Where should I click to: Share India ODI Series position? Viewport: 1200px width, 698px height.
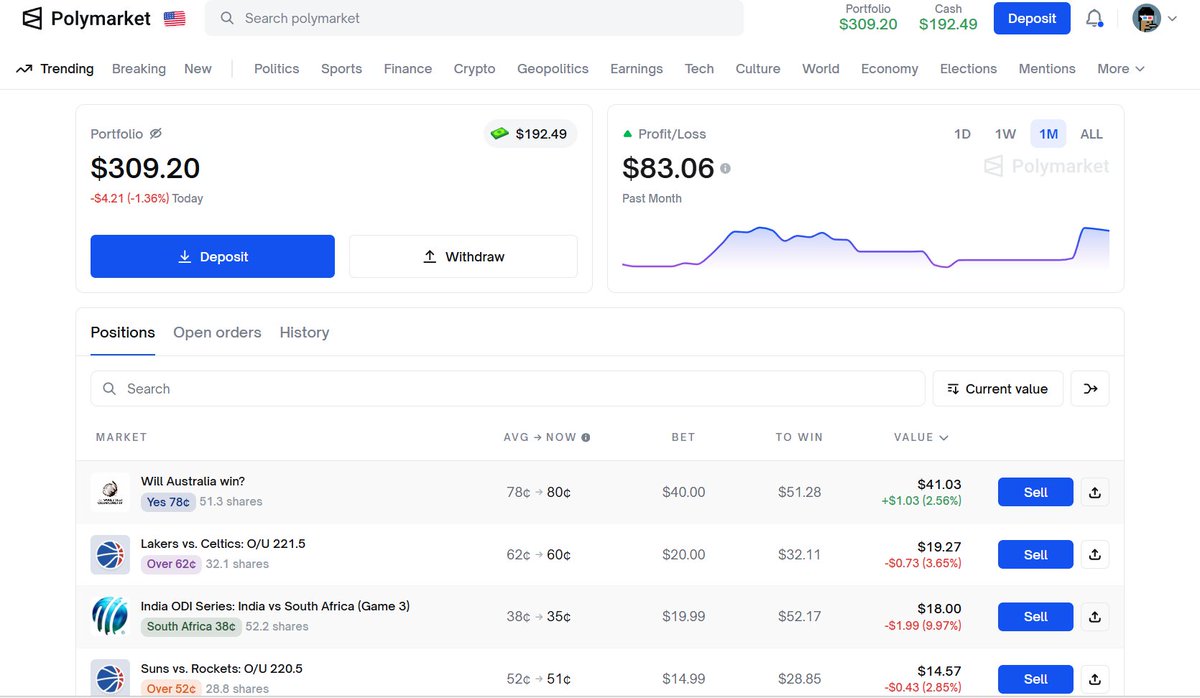tap(1095, 616)
